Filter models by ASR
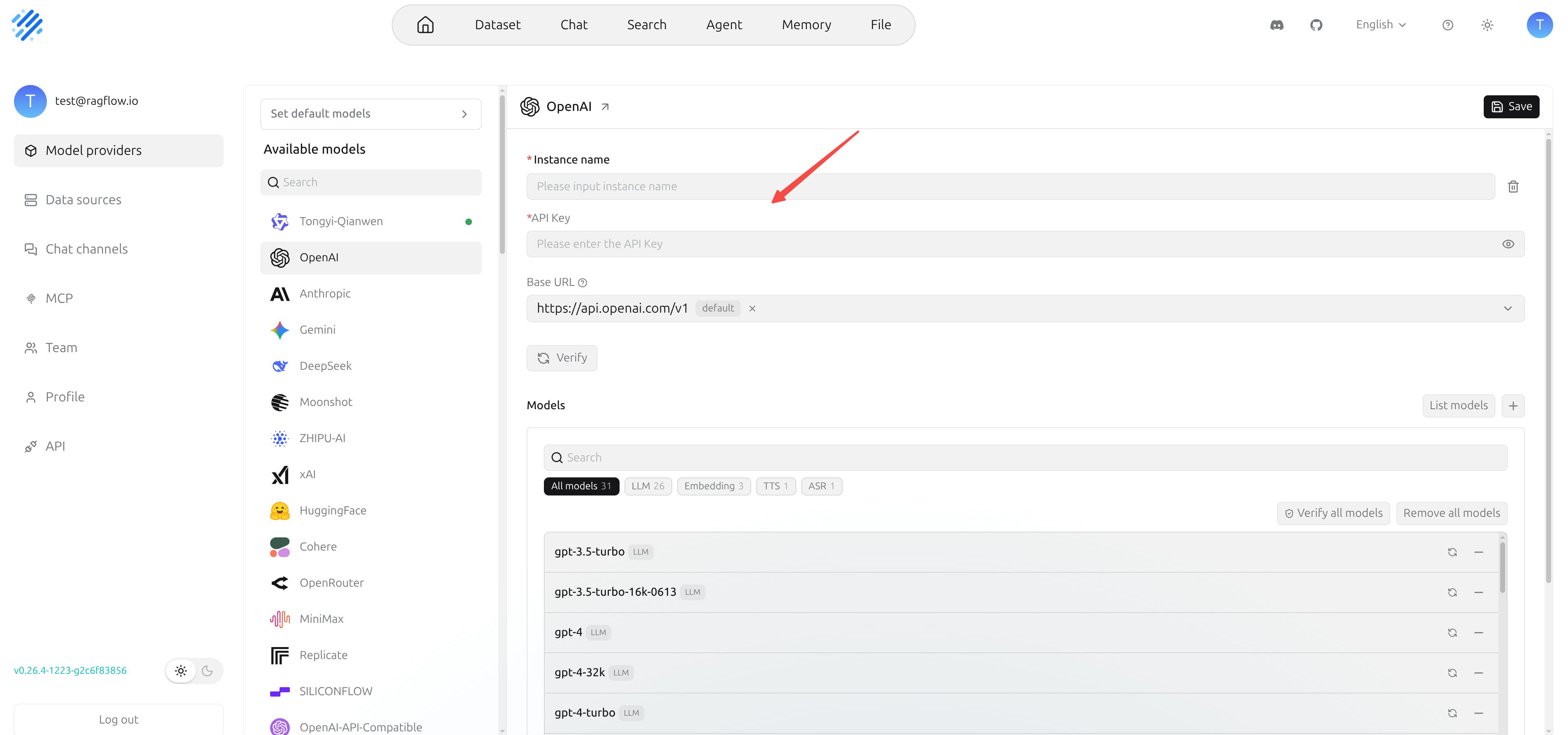The width and height of the screenshot is (1568, 735). click(x=822, y=486)
